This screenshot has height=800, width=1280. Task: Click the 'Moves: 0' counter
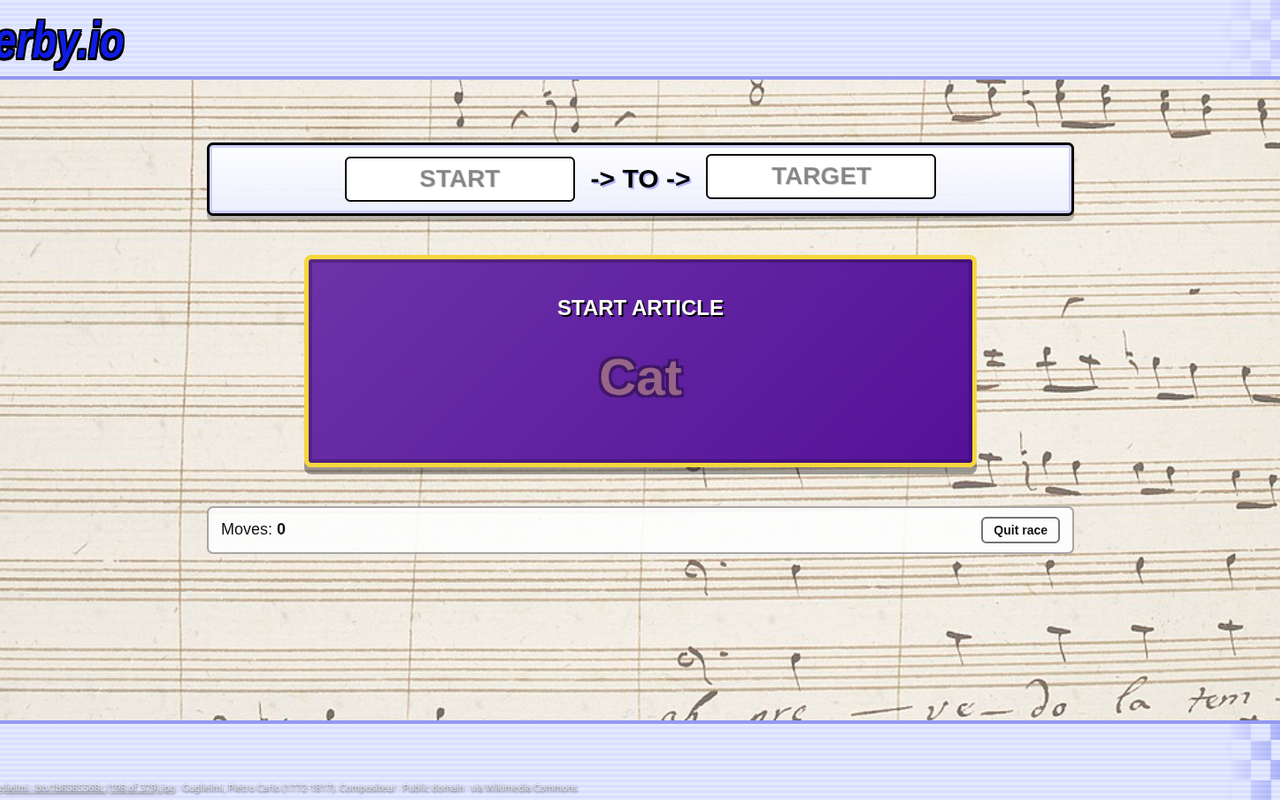(253, 529)
